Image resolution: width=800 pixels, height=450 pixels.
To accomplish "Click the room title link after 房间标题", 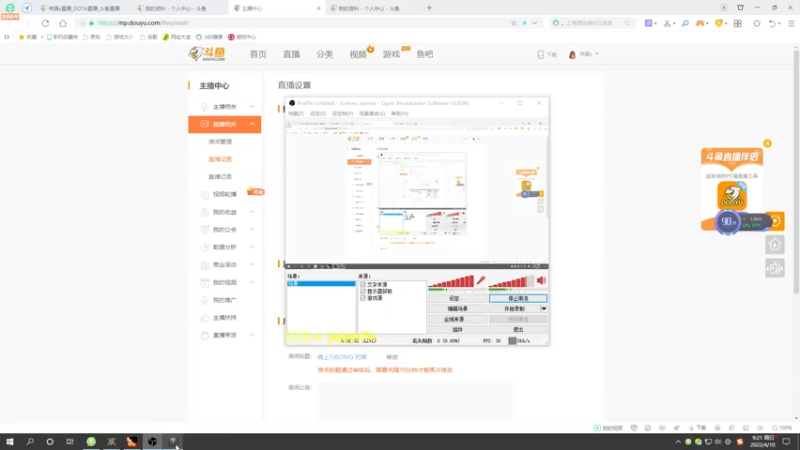I will pyautogui.click(x=342, y=357).
